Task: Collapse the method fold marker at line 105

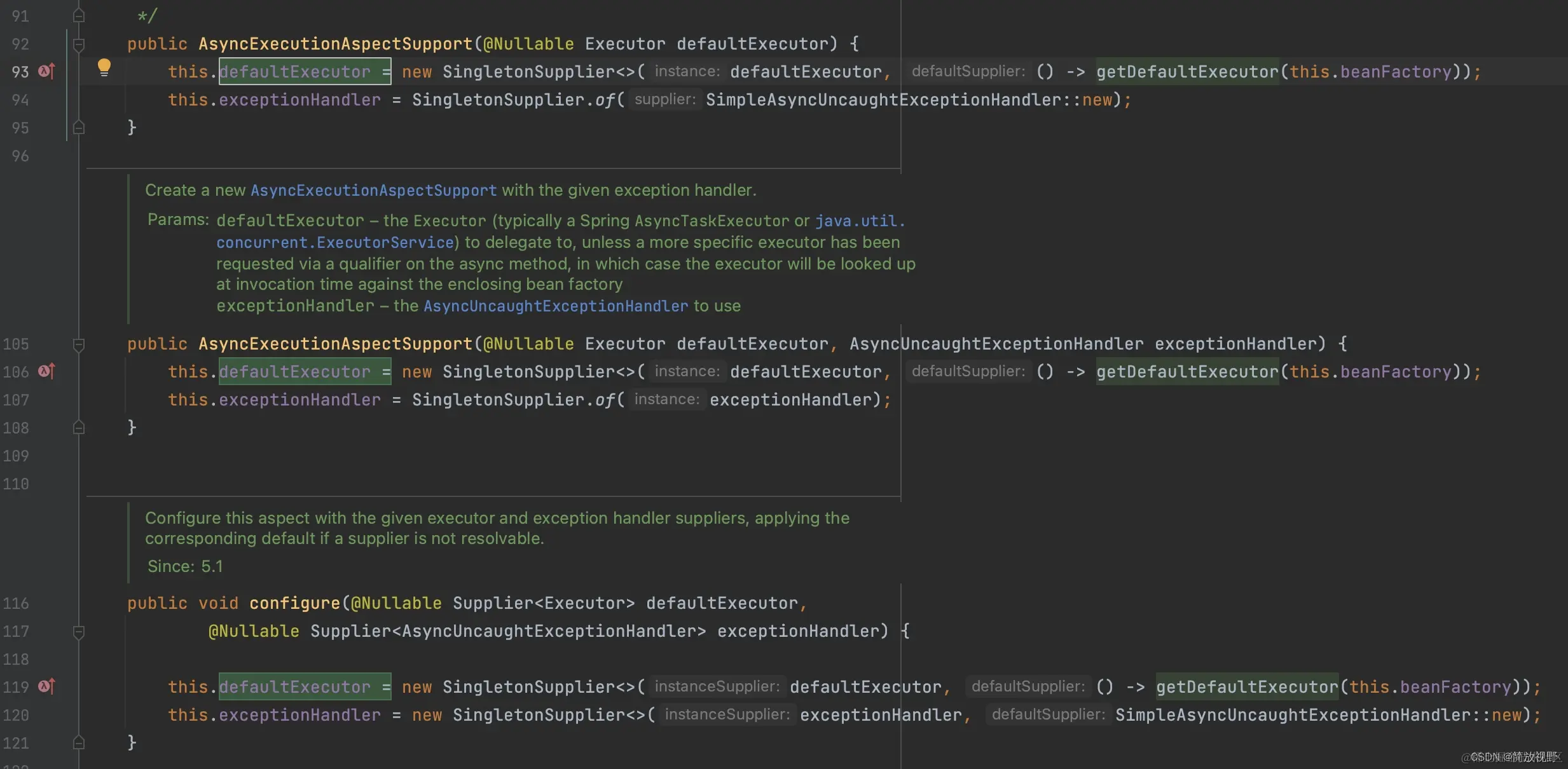Action: pyautogui.click(x=79, y=344)
